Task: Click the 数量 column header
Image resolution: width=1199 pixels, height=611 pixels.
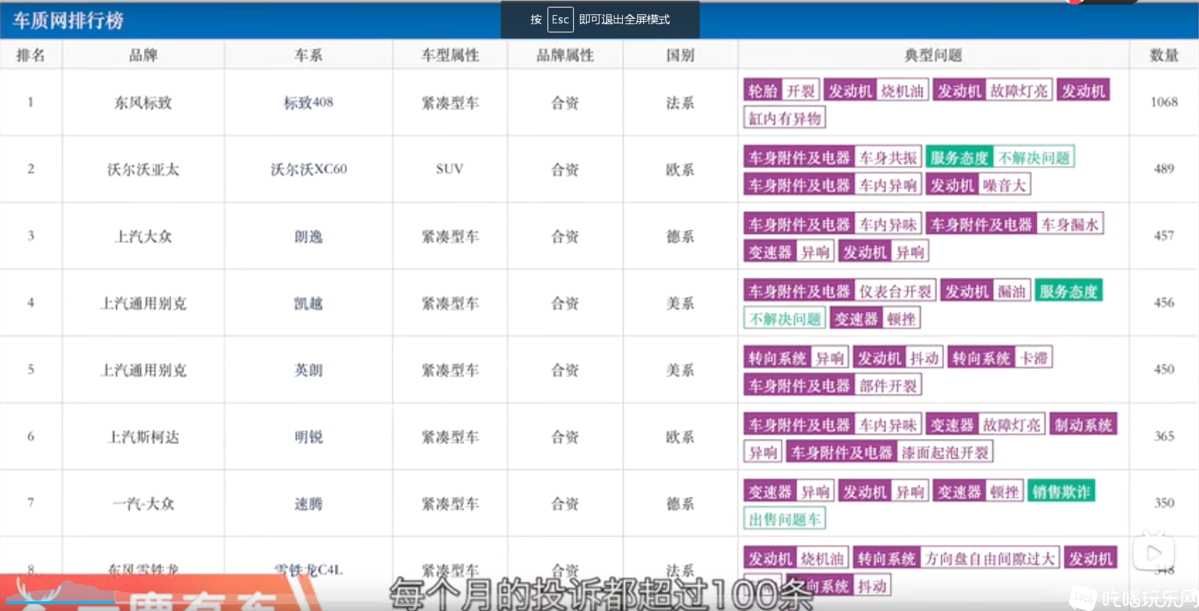Action: pos(1164,55)
